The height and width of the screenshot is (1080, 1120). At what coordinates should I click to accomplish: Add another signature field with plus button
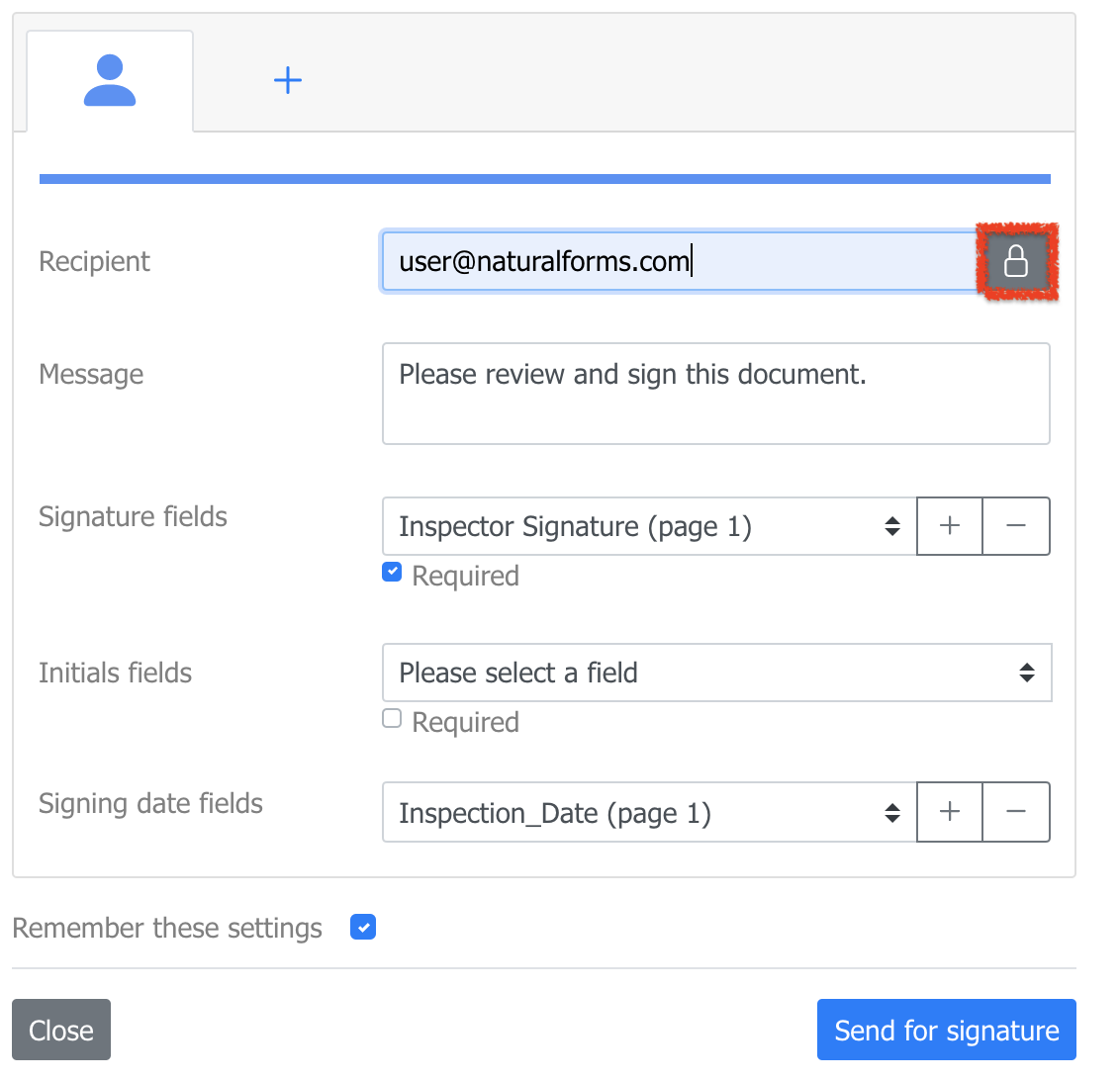[949, 526]
